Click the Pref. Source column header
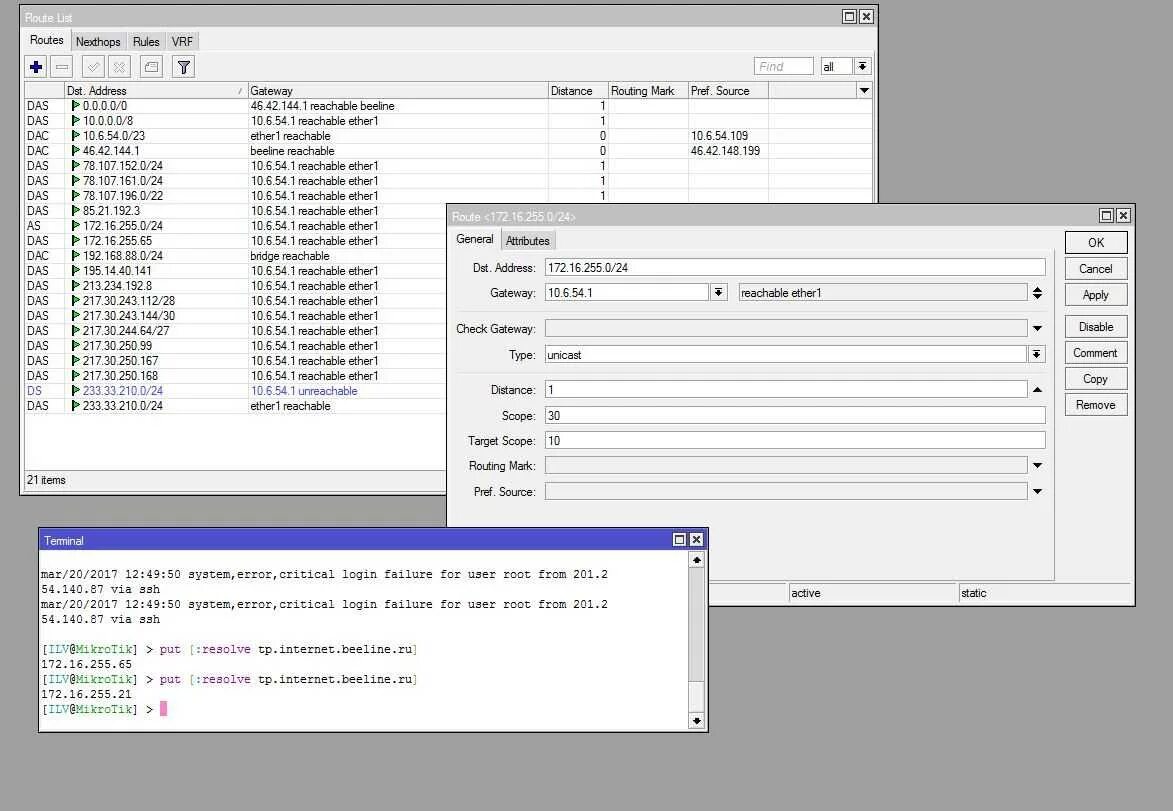1173x811 pixels. coord(728,91)
